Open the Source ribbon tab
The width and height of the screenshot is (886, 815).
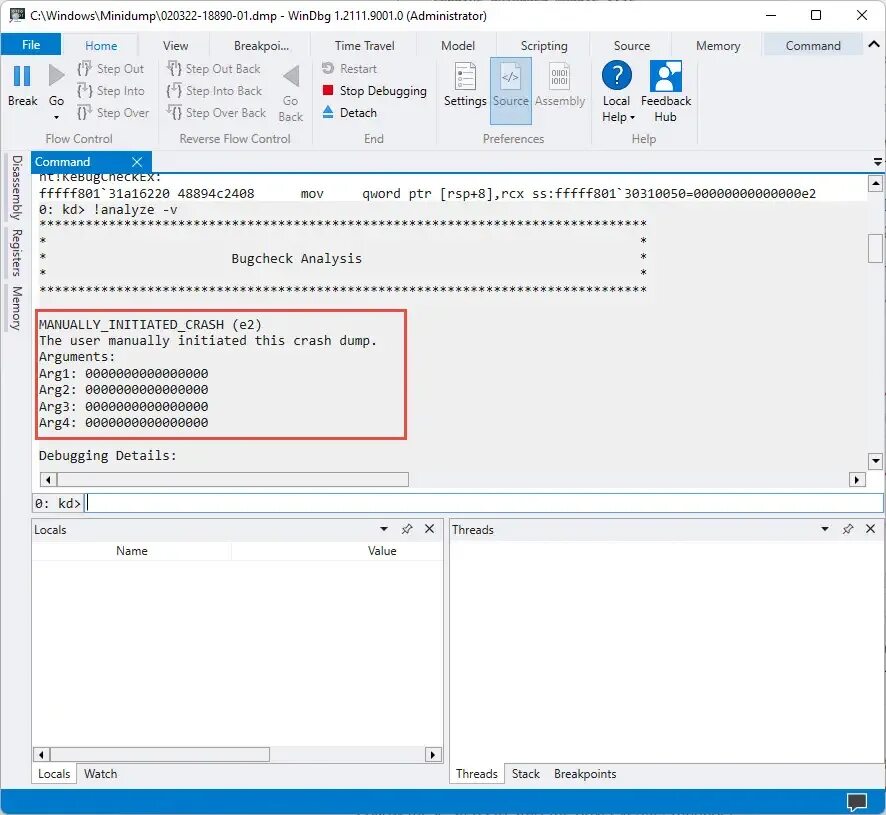point(632,46)
